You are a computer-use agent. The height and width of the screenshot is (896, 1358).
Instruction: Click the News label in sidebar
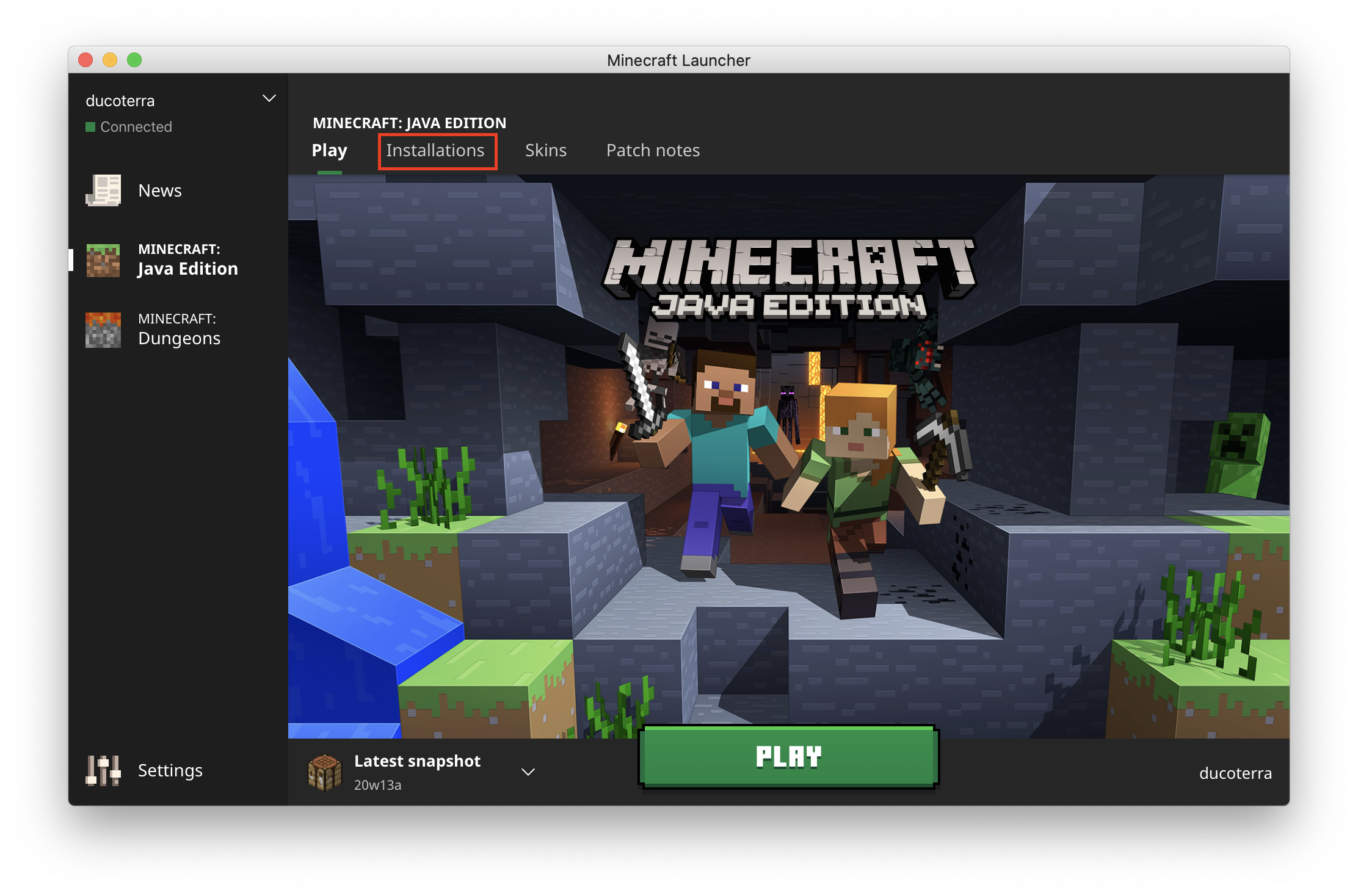click(x=160, y=190)
